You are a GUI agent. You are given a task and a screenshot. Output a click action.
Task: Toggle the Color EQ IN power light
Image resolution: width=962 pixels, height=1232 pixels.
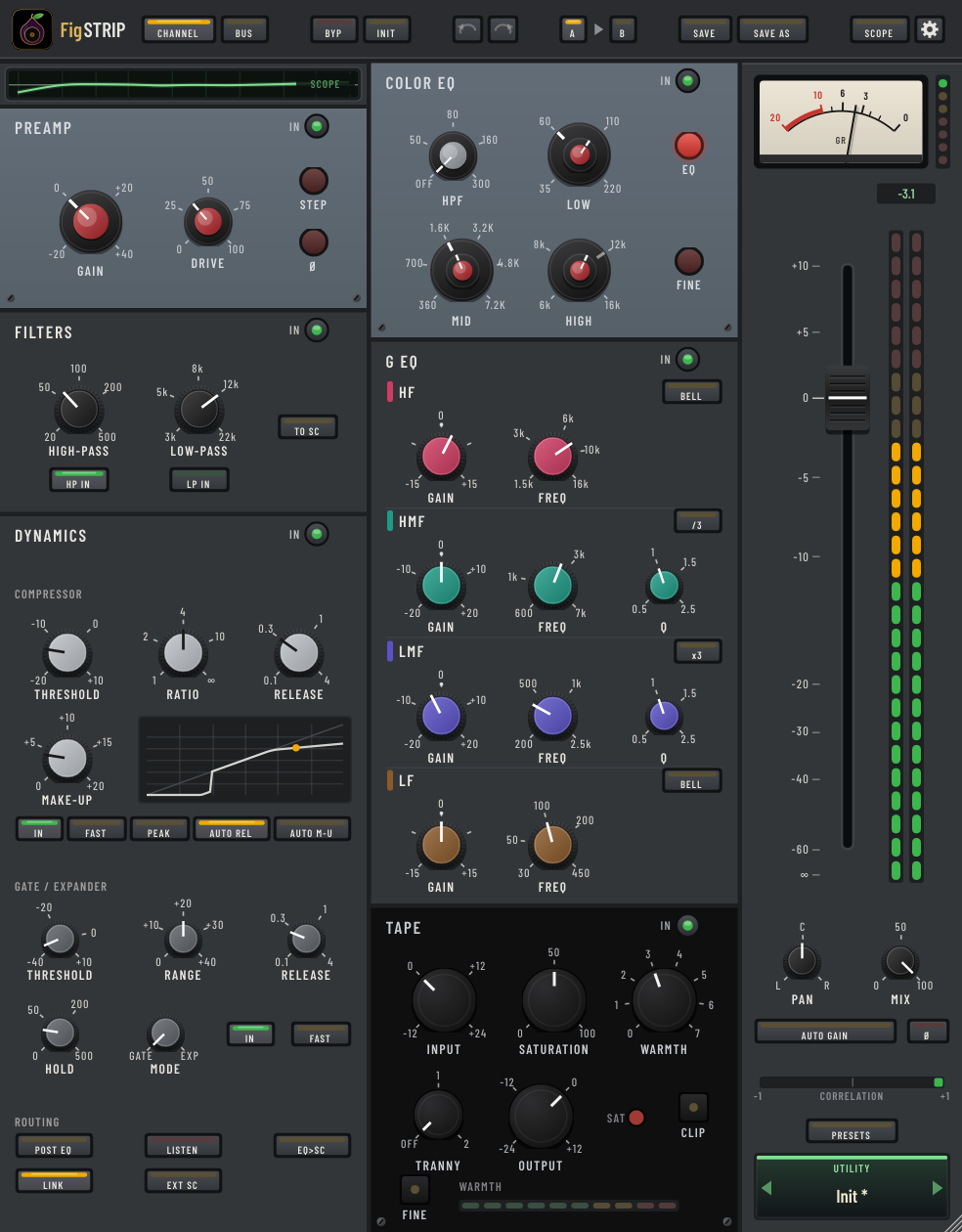(687, 81)
